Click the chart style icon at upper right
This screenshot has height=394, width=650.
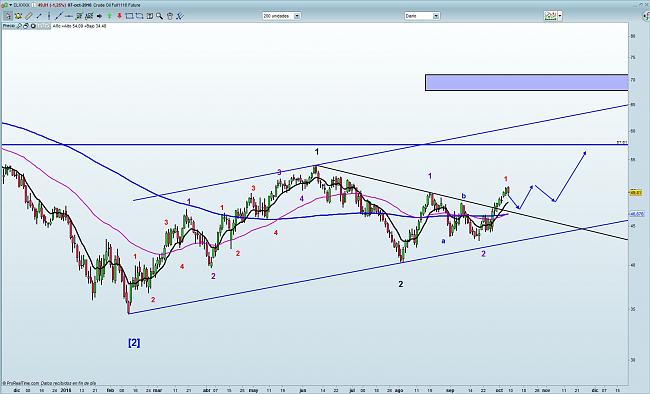pyautogui.click(x=551, y=16)
